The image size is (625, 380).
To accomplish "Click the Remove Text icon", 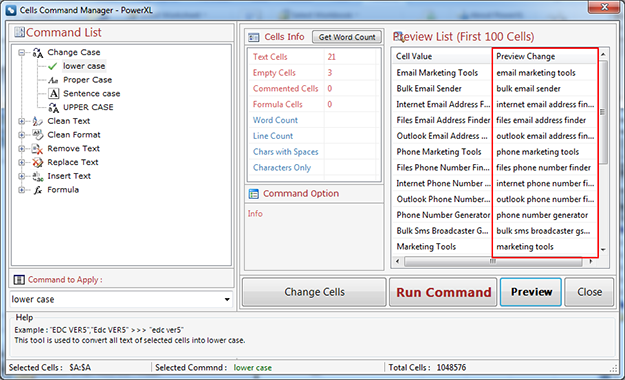I will coord(37,149).
